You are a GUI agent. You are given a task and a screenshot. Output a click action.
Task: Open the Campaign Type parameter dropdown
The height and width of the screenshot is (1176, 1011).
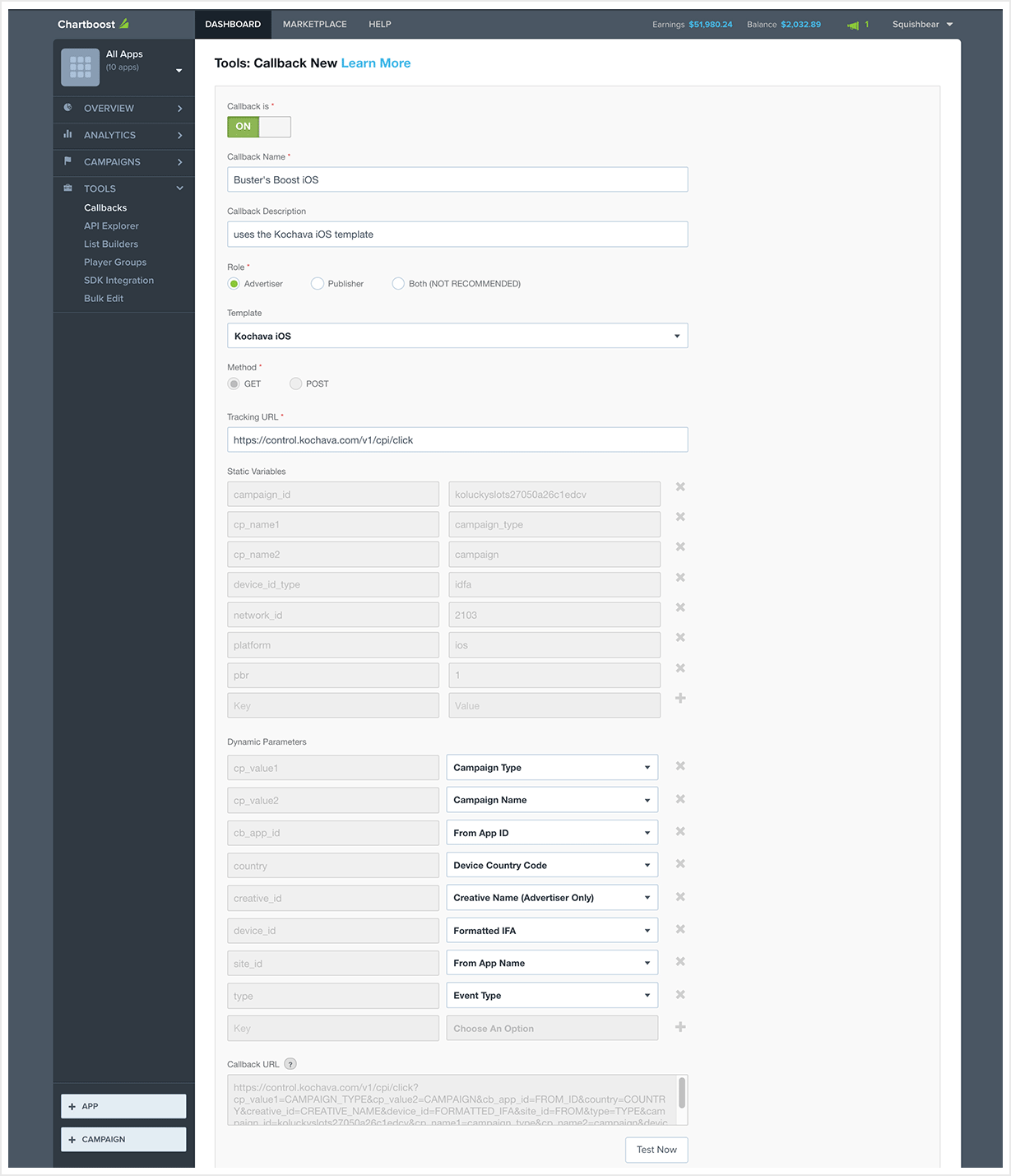click(x=552, y=768)
